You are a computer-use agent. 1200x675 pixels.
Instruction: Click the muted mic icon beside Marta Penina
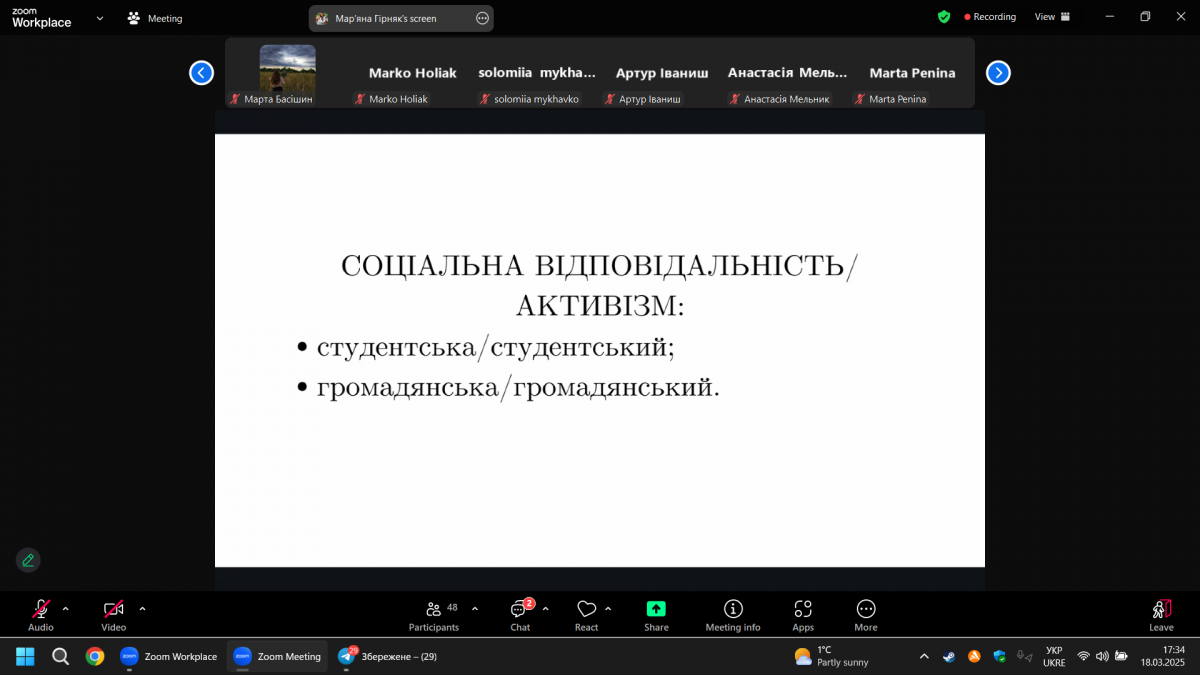pyautogui.click(x=858, y=98)
